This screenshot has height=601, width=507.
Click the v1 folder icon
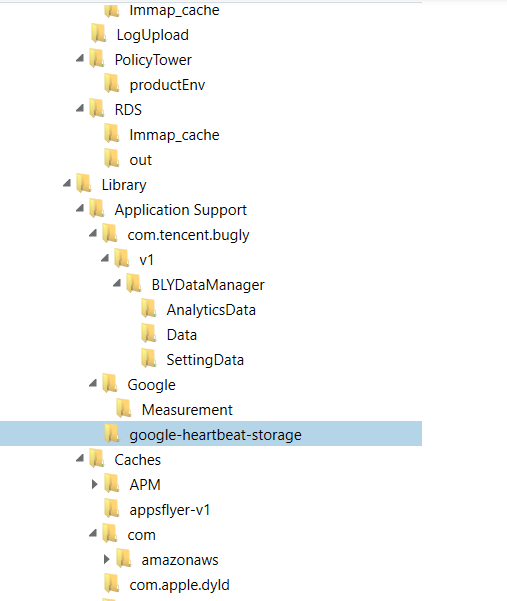122,259
